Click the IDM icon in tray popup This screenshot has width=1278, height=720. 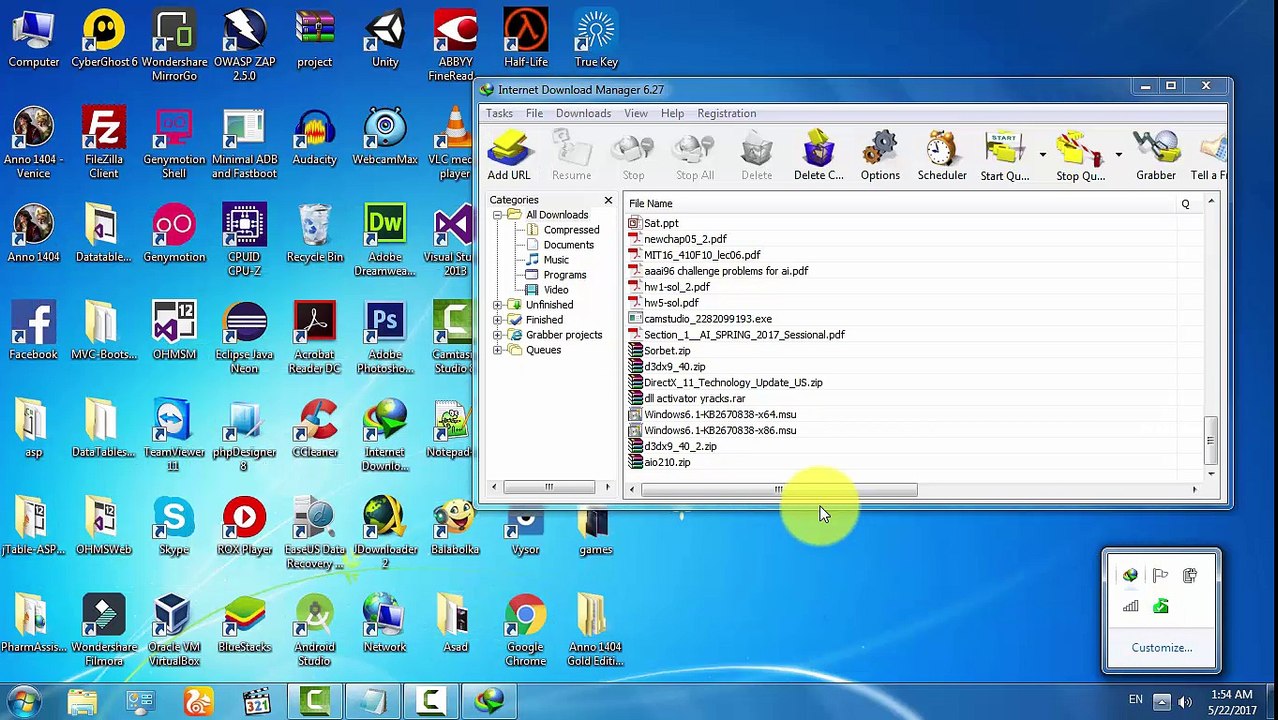[x=1130, y=576]
